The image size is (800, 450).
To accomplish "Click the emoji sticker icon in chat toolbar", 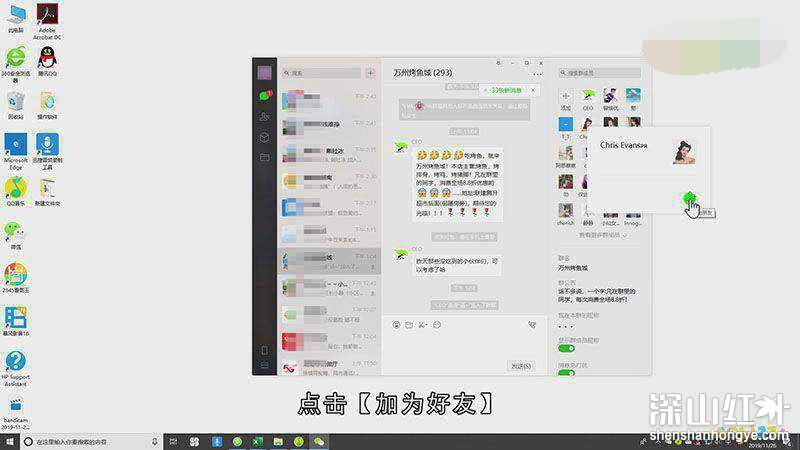I will 396,325.
